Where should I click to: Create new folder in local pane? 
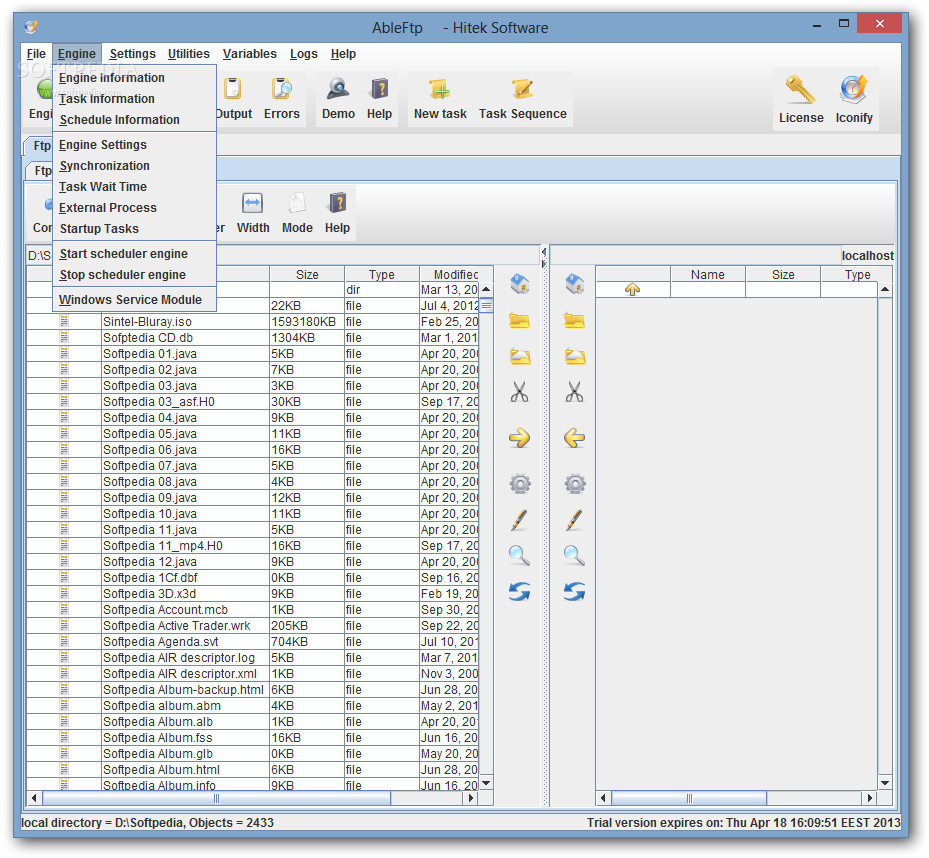click(x=520, y=321)
